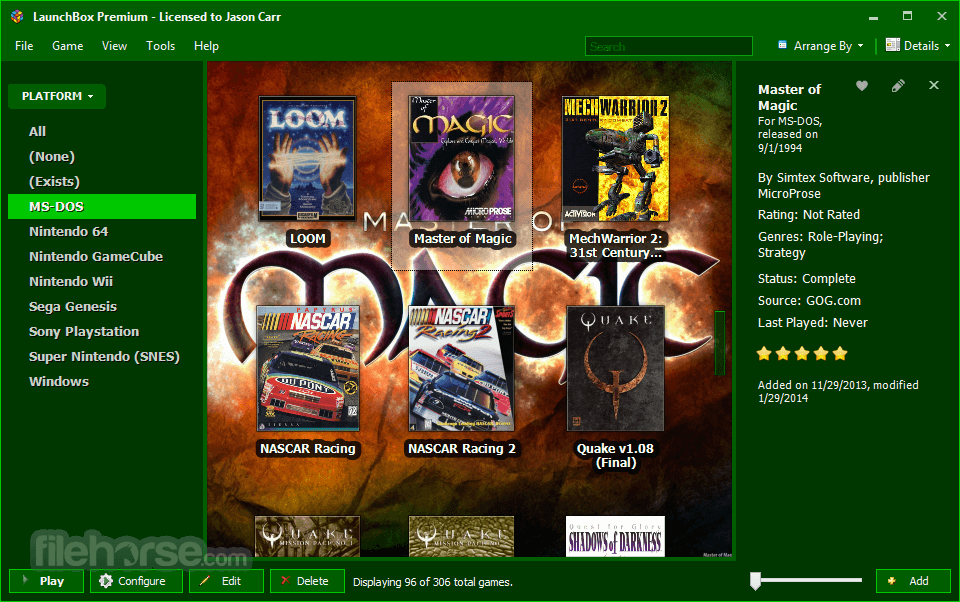Click the 'NASCAR Racing 2' title label
This screenshot has height=602, width=960.
(462, 448)
